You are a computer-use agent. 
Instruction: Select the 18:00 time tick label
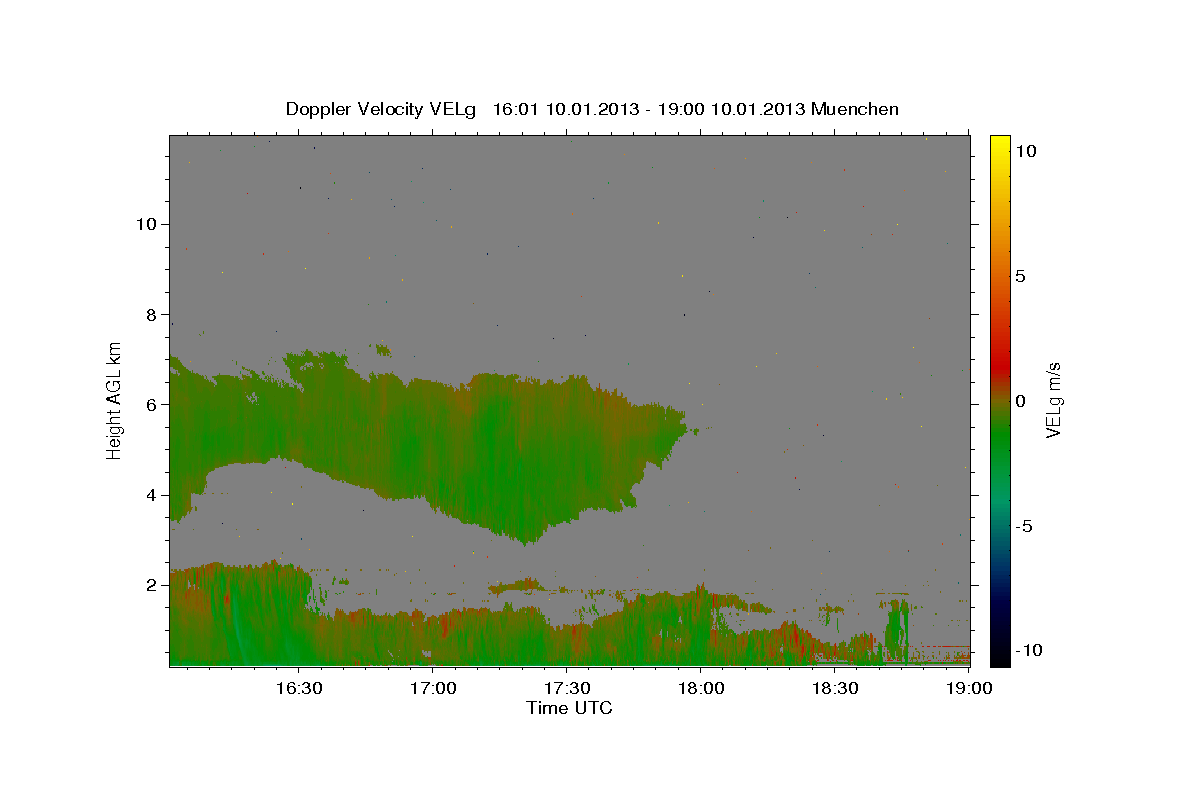[701, 688]
